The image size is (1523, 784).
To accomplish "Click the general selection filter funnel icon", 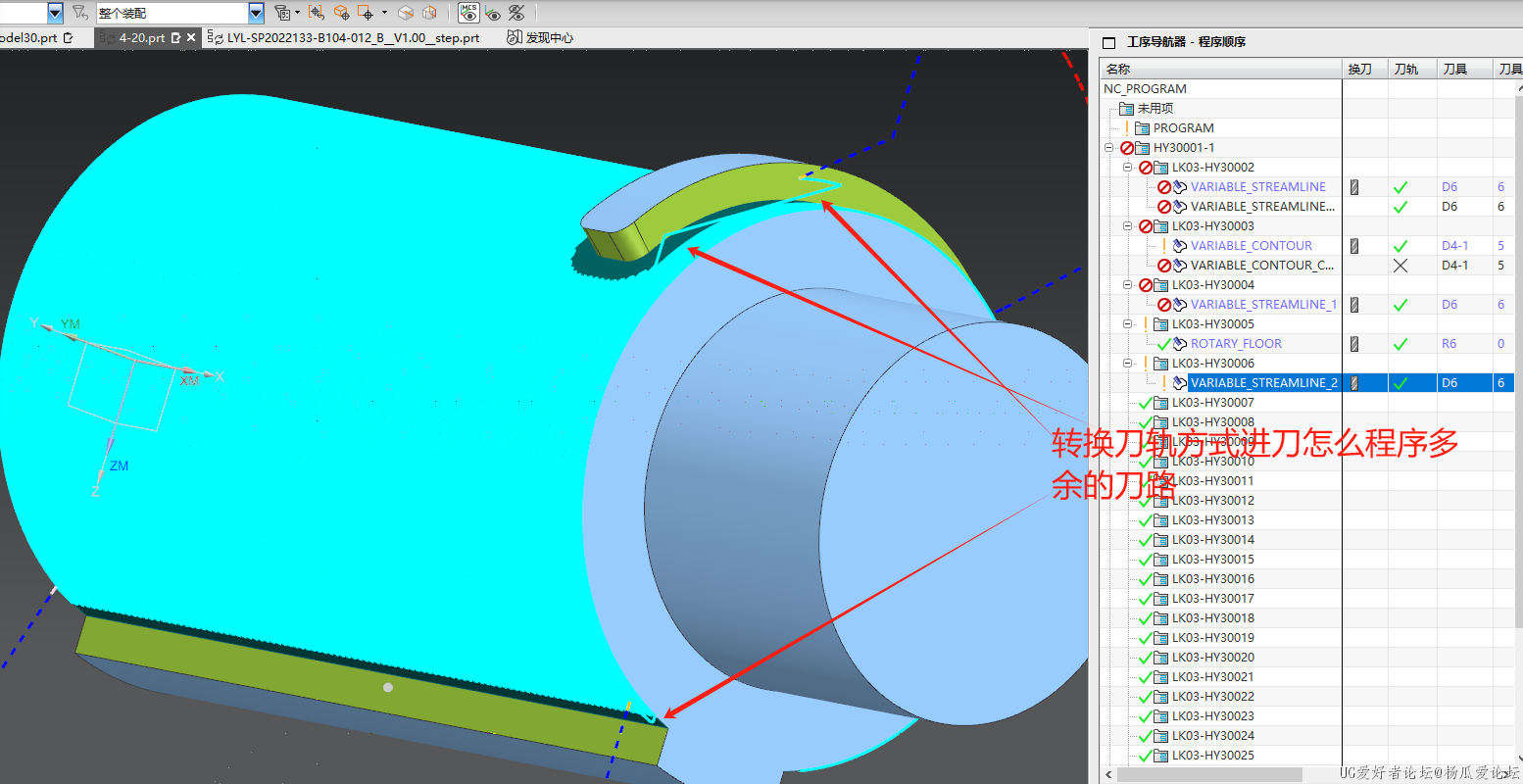I will click(x=282, y=13).
